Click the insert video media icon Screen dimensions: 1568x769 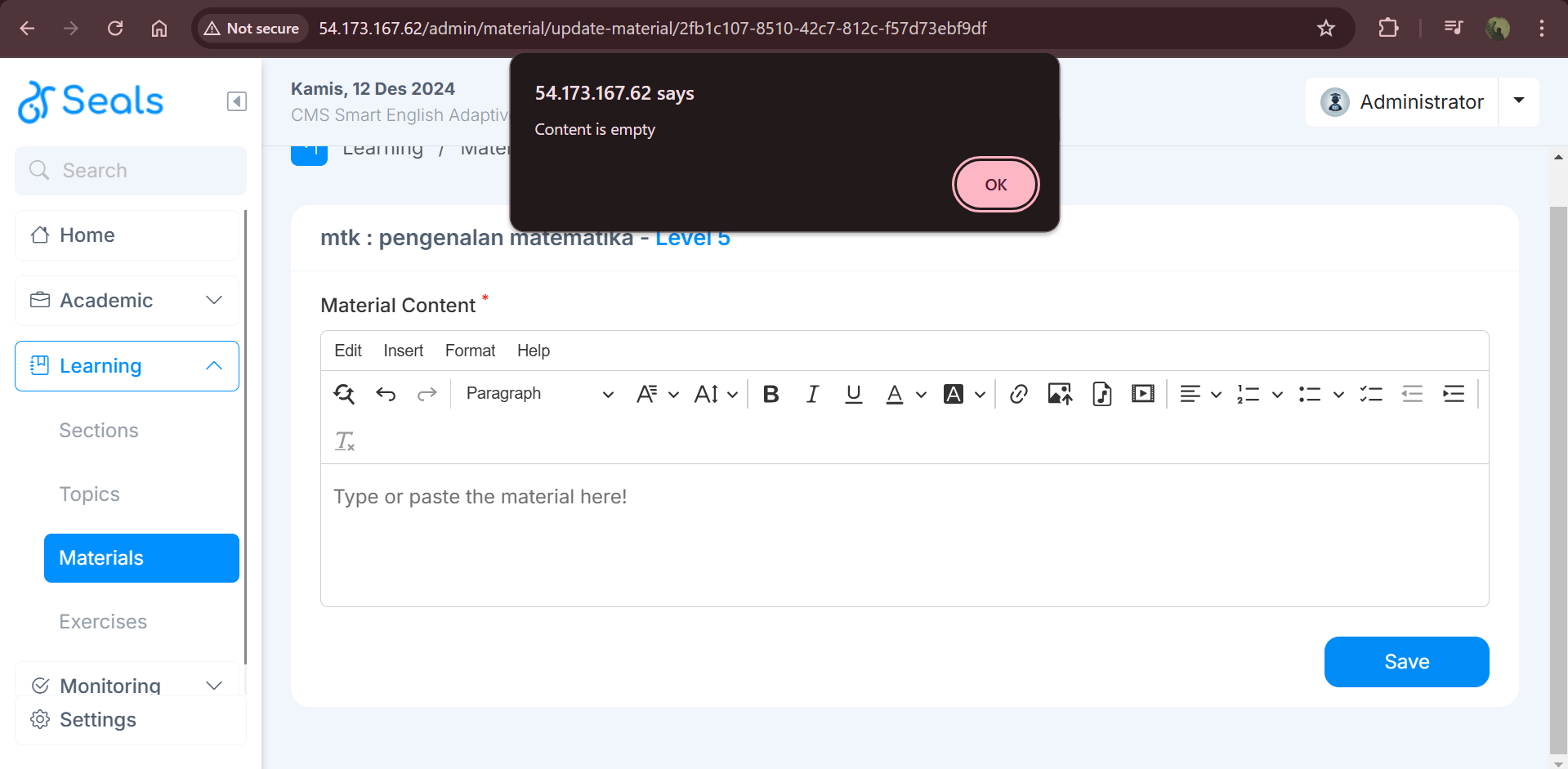coord(1142,395)
